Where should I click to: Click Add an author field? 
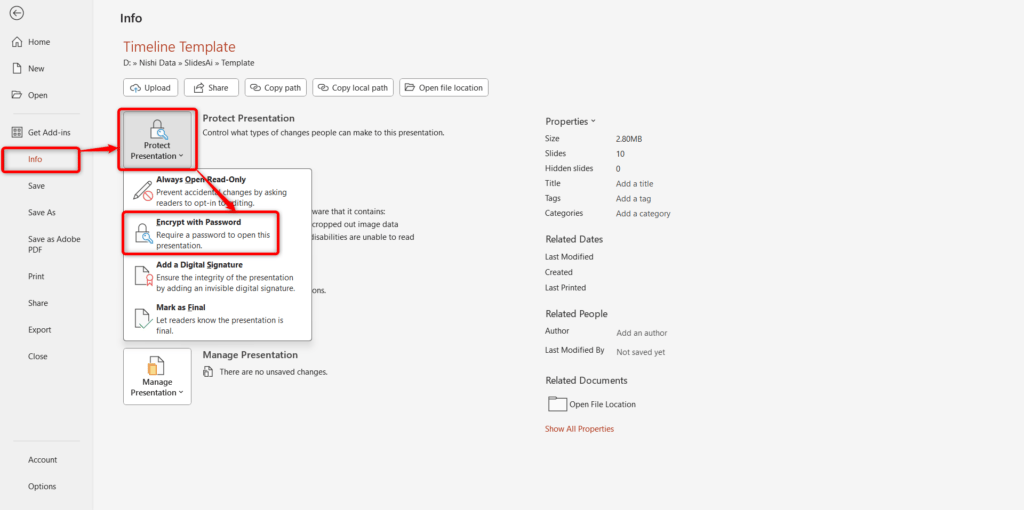pos(641,333)
